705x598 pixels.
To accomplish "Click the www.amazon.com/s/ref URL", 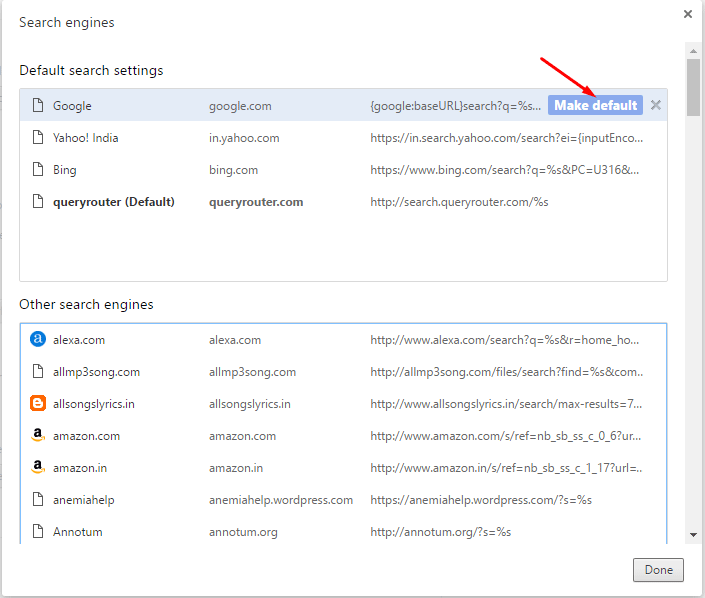I will pyautogui.click(x=506, y=436).
